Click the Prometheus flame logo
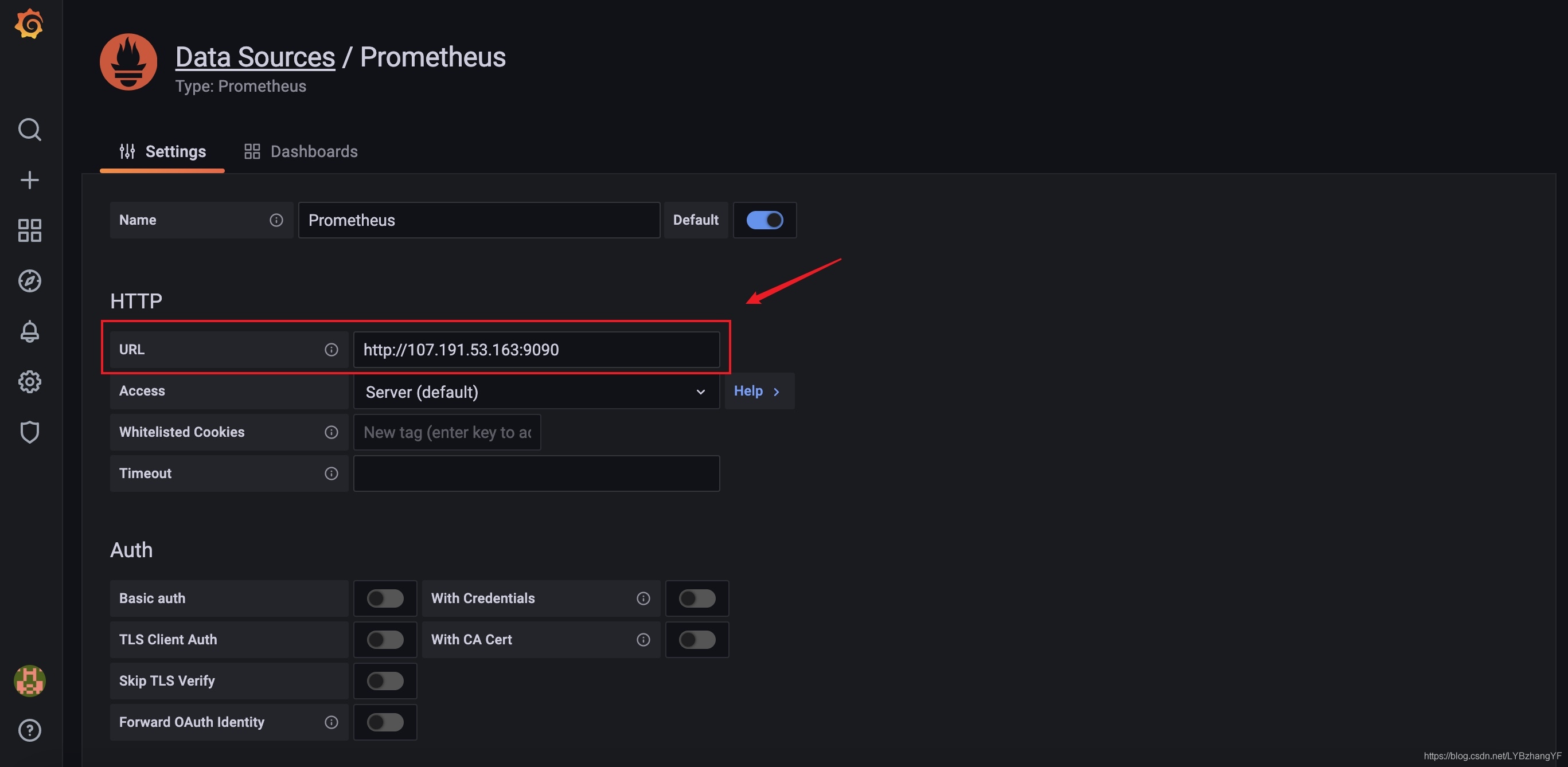The image size is (1568, 767). (128, 62)
